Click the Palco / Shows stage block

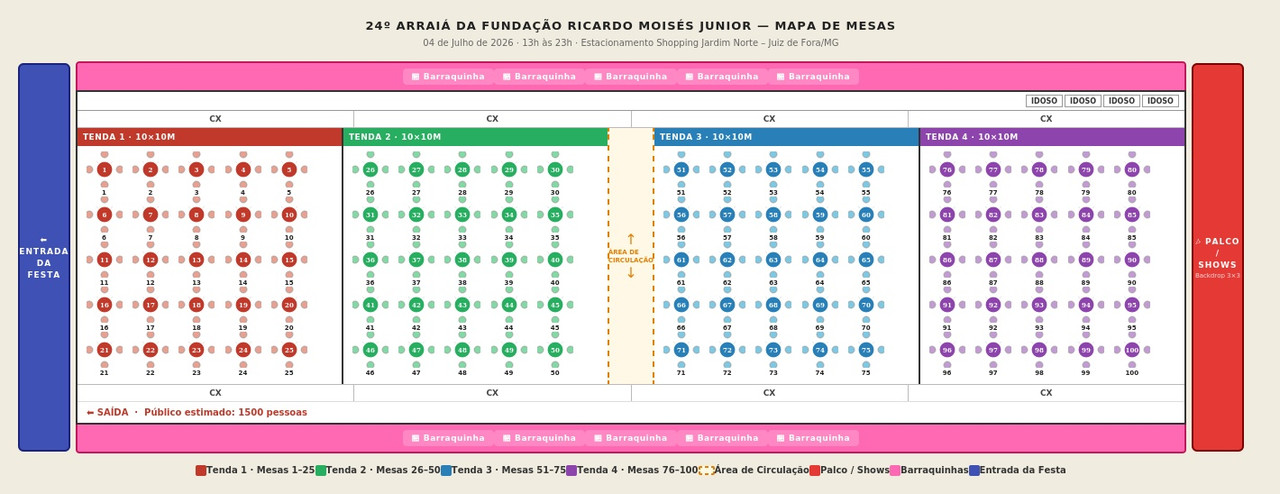(1217, 258)
